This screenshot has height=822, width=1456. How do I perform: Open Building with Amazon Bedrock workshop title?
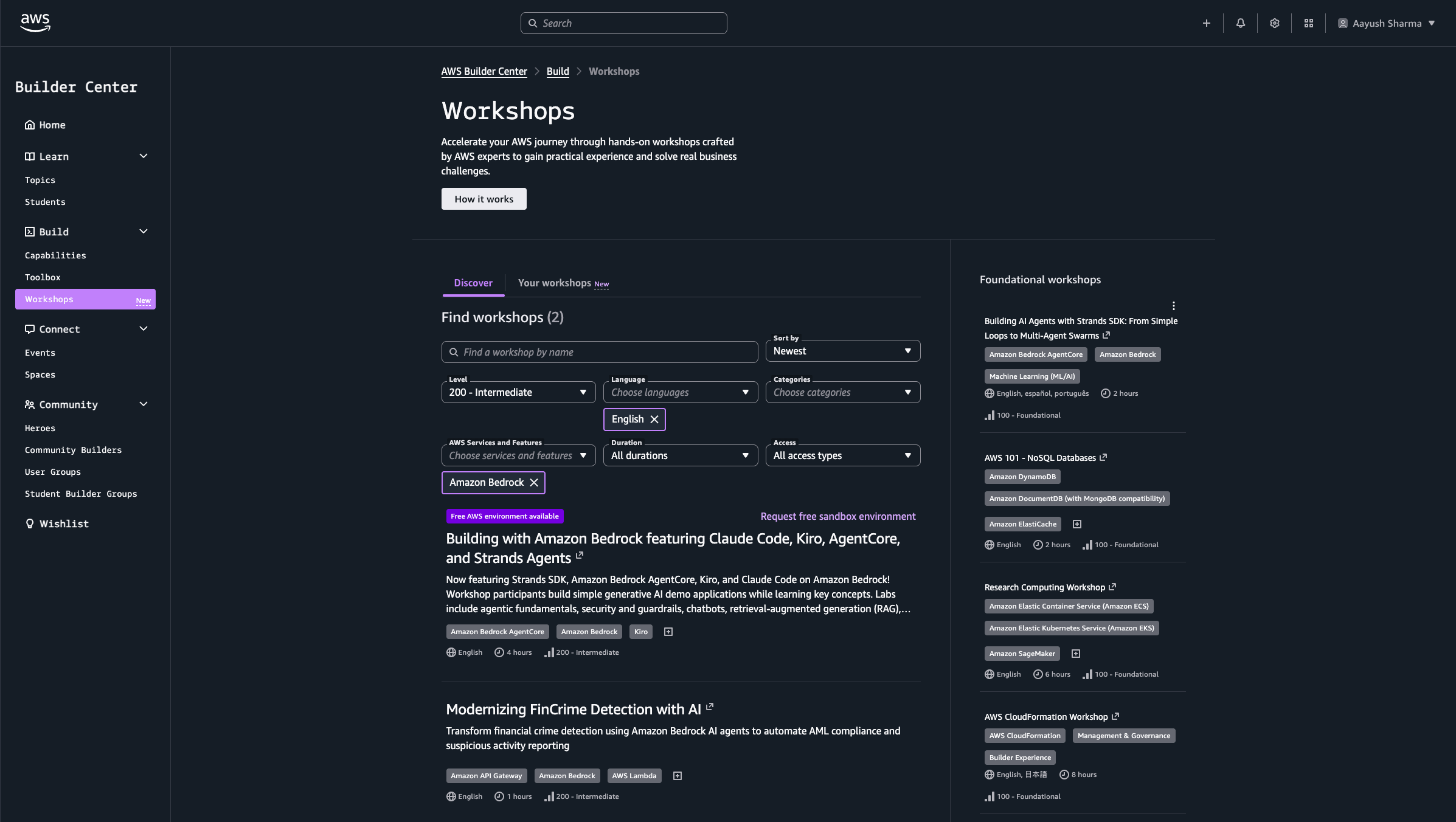point(673,548)
